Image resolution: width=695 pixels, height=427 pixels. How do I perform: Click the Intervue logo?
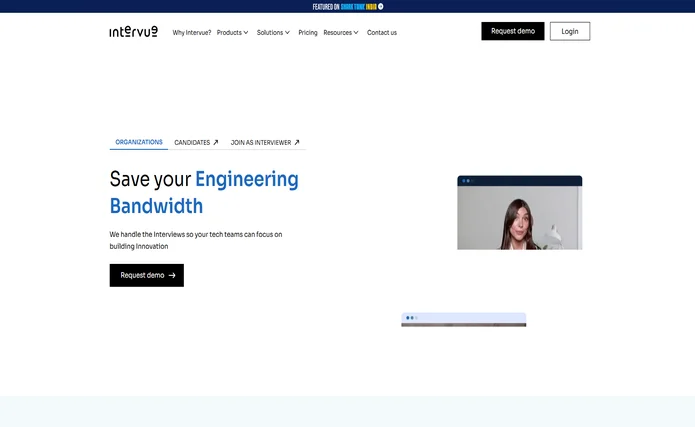click(133, 31)
